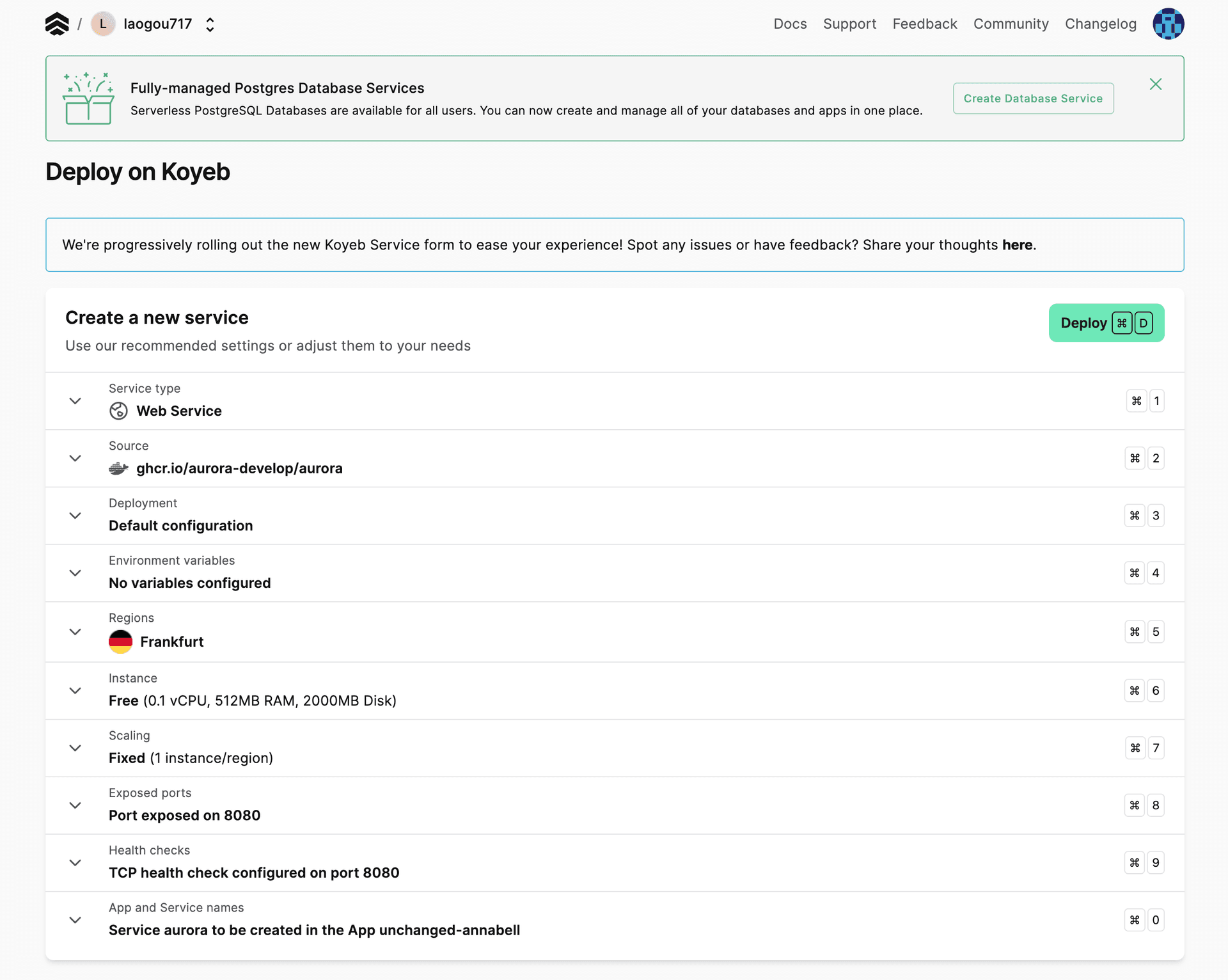Image resolution: width=1228 pixels, height=980 pixels.
Task: Click 'Default configuration' deployment text
Action: [x=181, y=526]
